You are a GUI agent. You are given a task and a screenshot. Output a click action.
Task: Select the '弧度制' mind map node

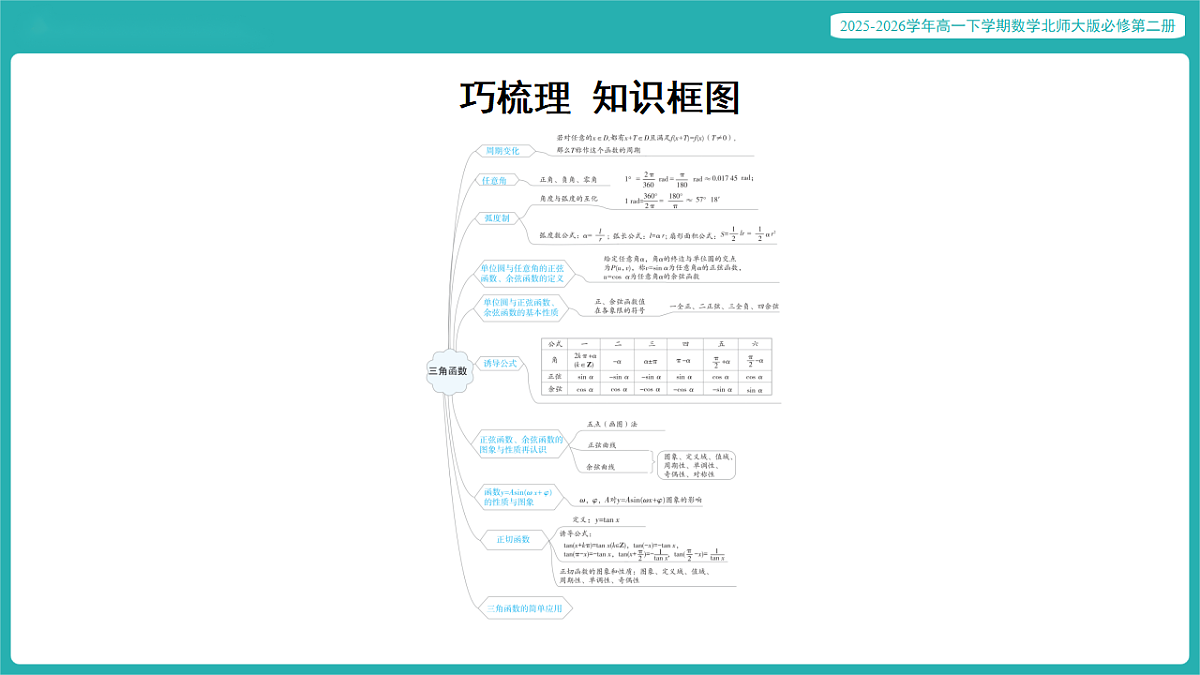tap(497, 217)
